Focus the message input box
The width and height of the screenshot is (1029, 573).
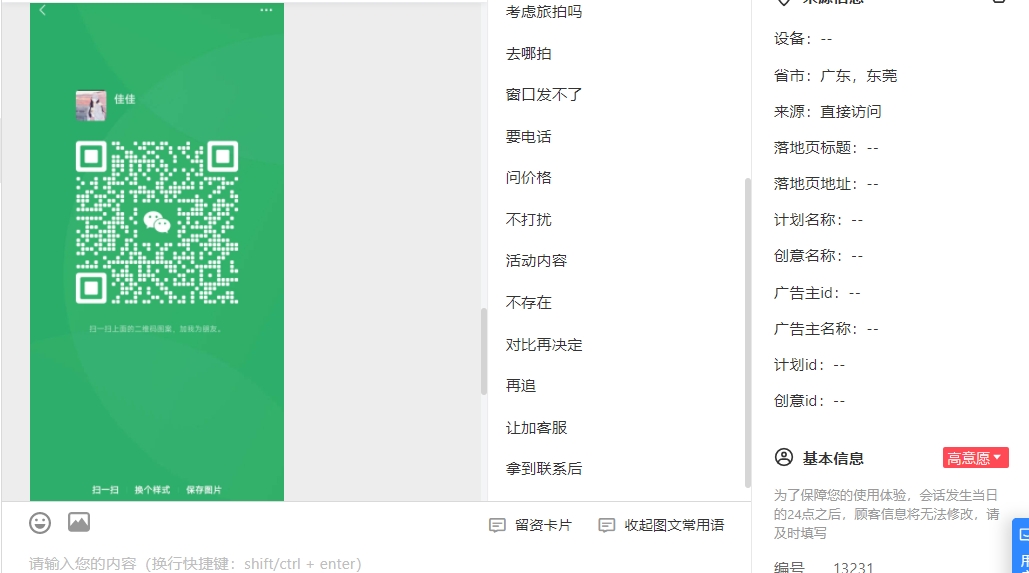(x=376, y=563)
